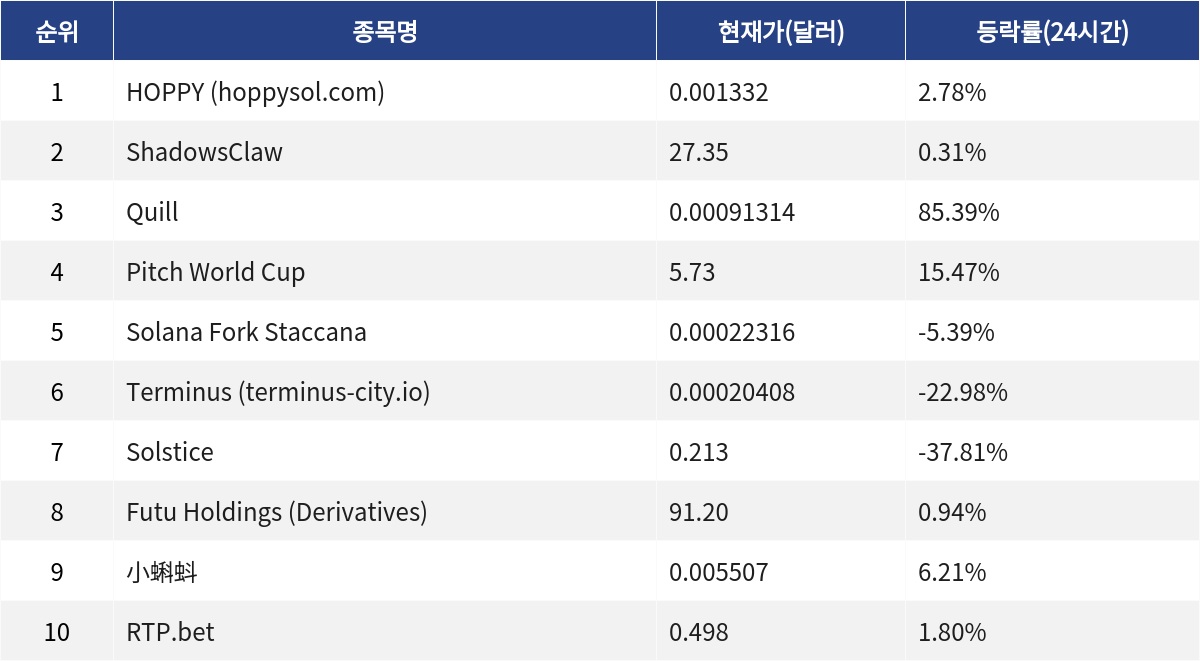
Task: Click change rate 6.21%
Action: tap(952, 573)
